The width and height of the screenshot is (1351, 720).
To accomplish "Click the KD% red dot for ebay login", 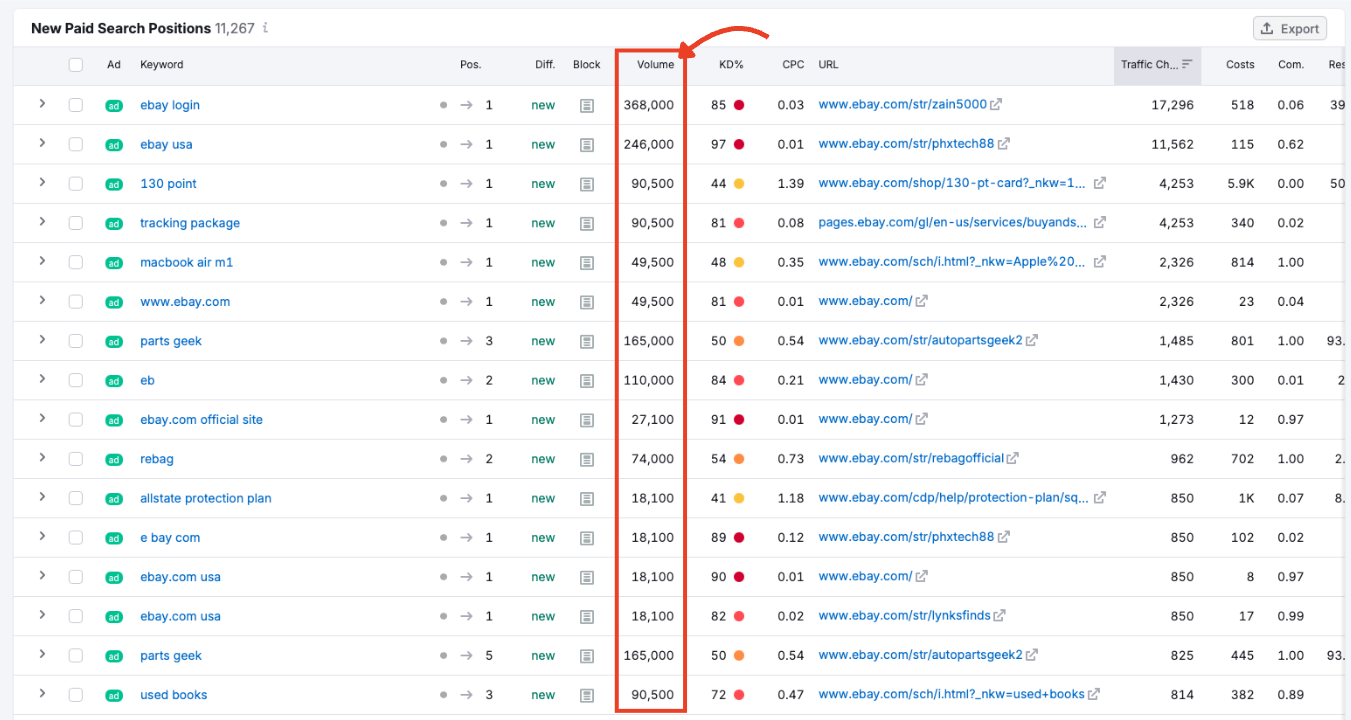I will pyautogui.click(x=739, y=104).
